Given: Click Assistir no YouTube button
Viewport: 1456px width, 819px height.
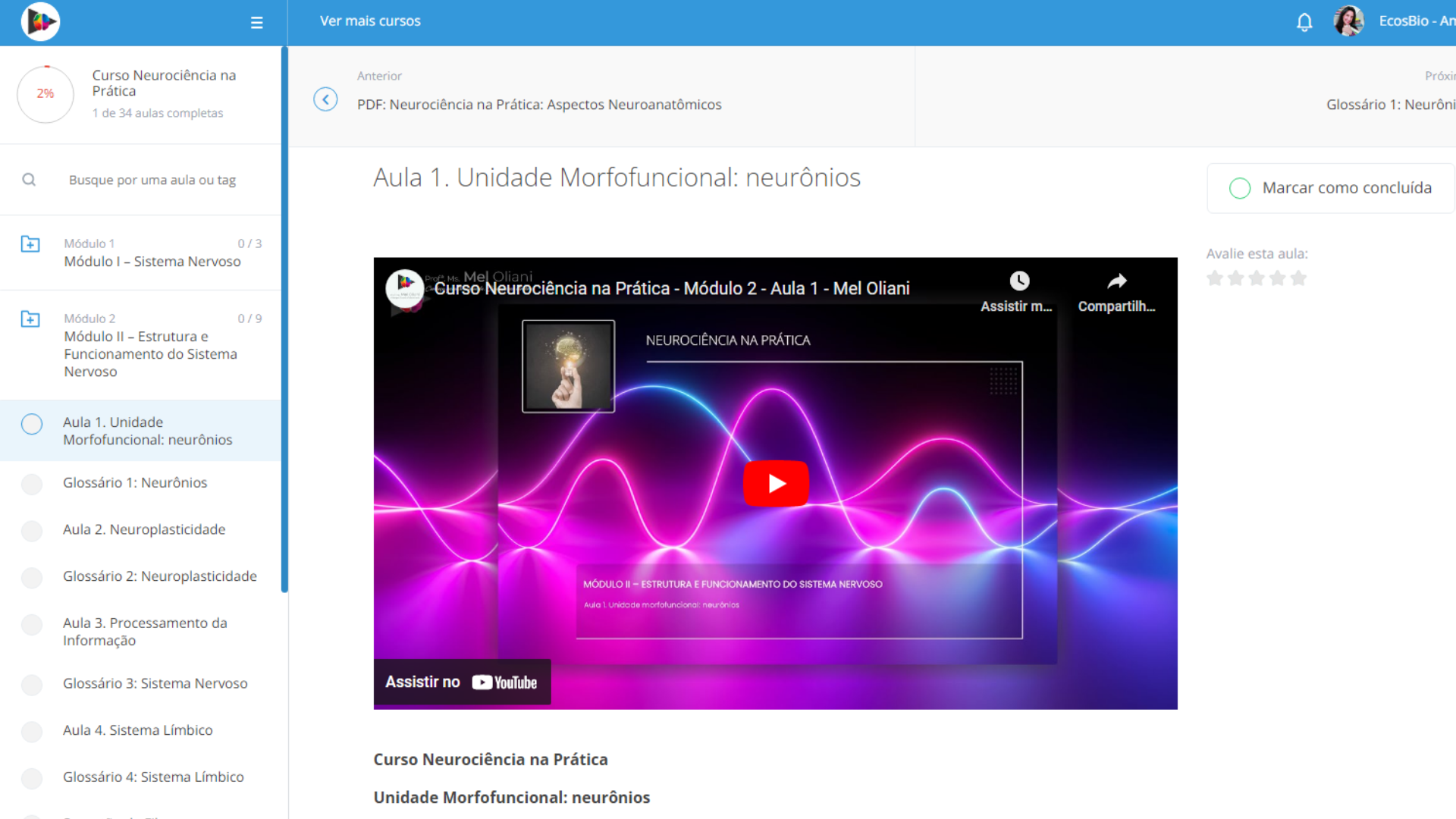Looking at the screenshot, I should [x=462, y=682].
